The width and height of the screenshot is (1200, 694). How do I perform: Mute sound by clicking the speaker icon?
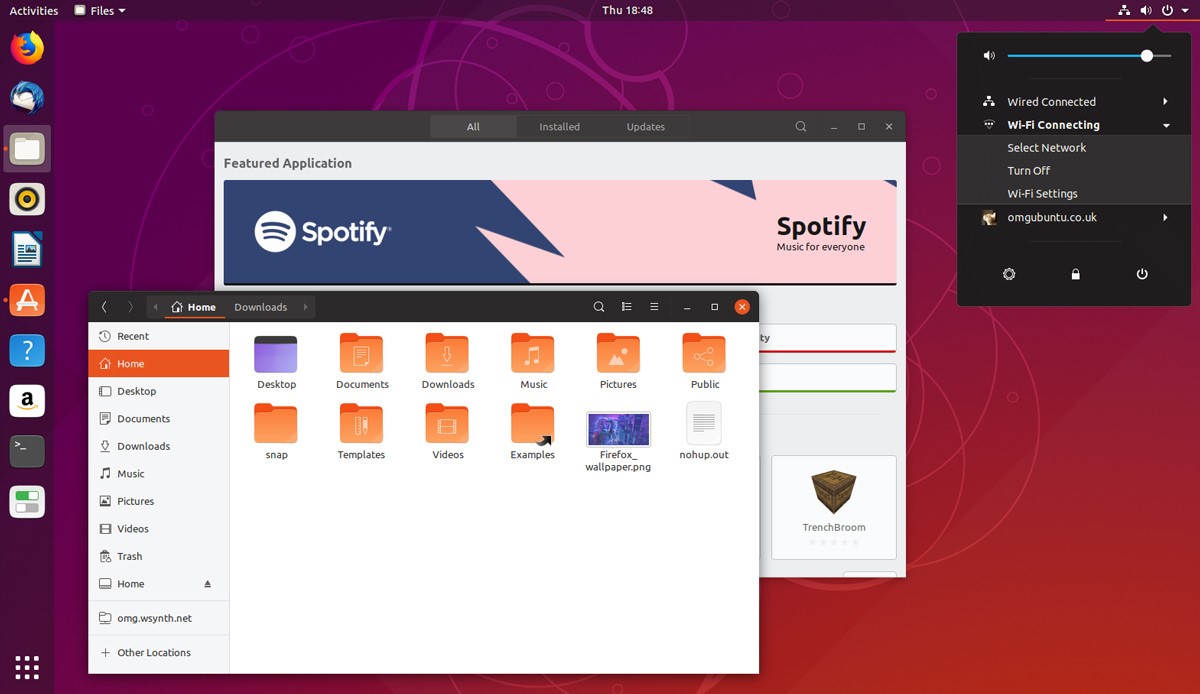coord(989,55)
